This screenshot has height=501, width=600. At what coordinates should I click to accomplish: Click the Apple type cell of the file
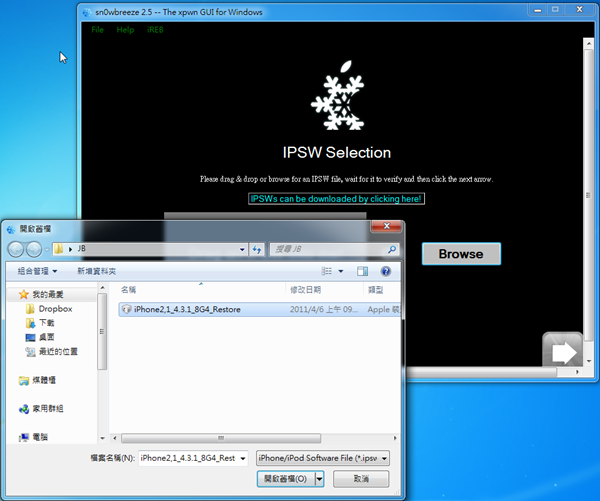(x=383, y=309)
